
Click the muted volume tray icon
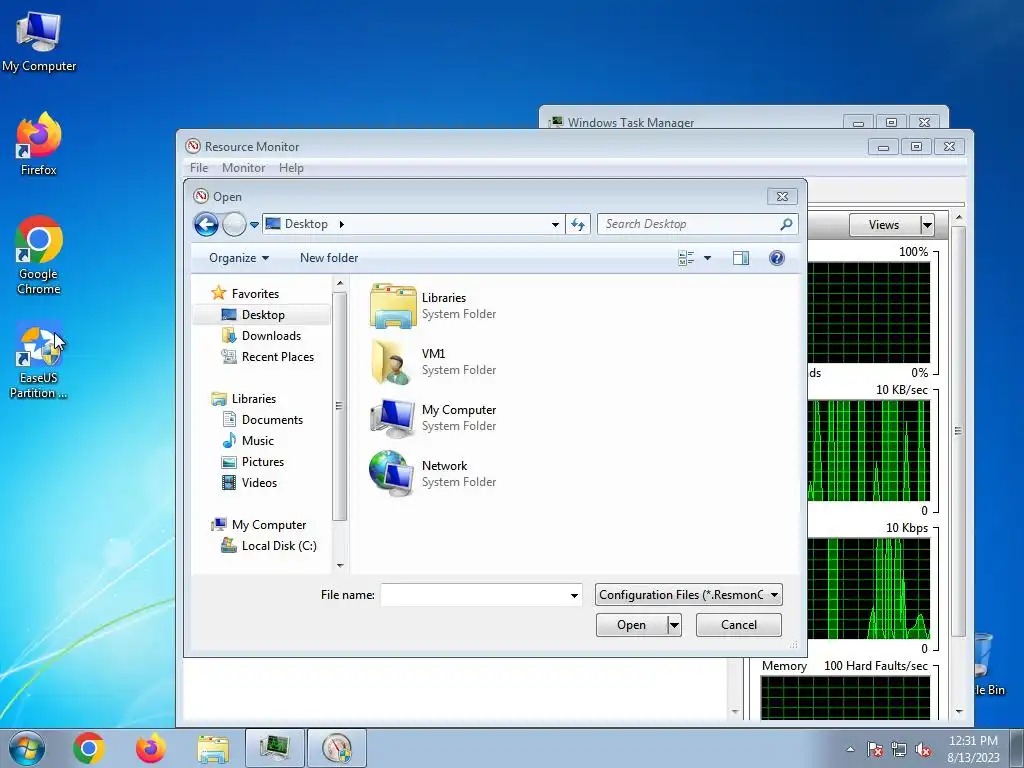tap(923, 749)
